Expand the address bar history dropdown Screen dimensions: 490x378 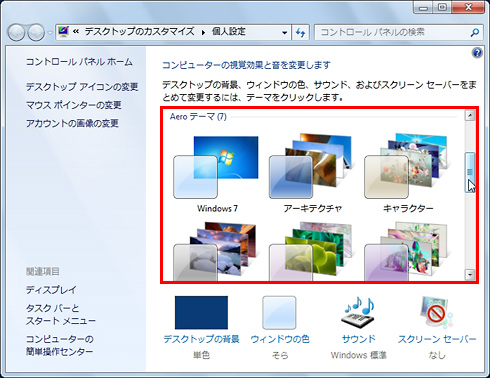pyautogui.click(x=284, y=33)
